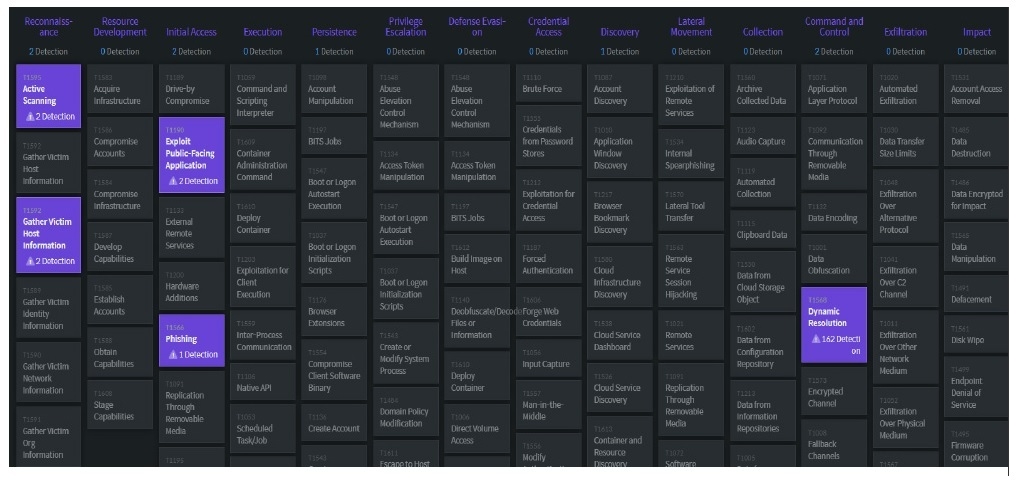Open 1 Detection count under Discovery
Image resolution: width=1019 pixels, height=481 pixels.
click(620, 51)
